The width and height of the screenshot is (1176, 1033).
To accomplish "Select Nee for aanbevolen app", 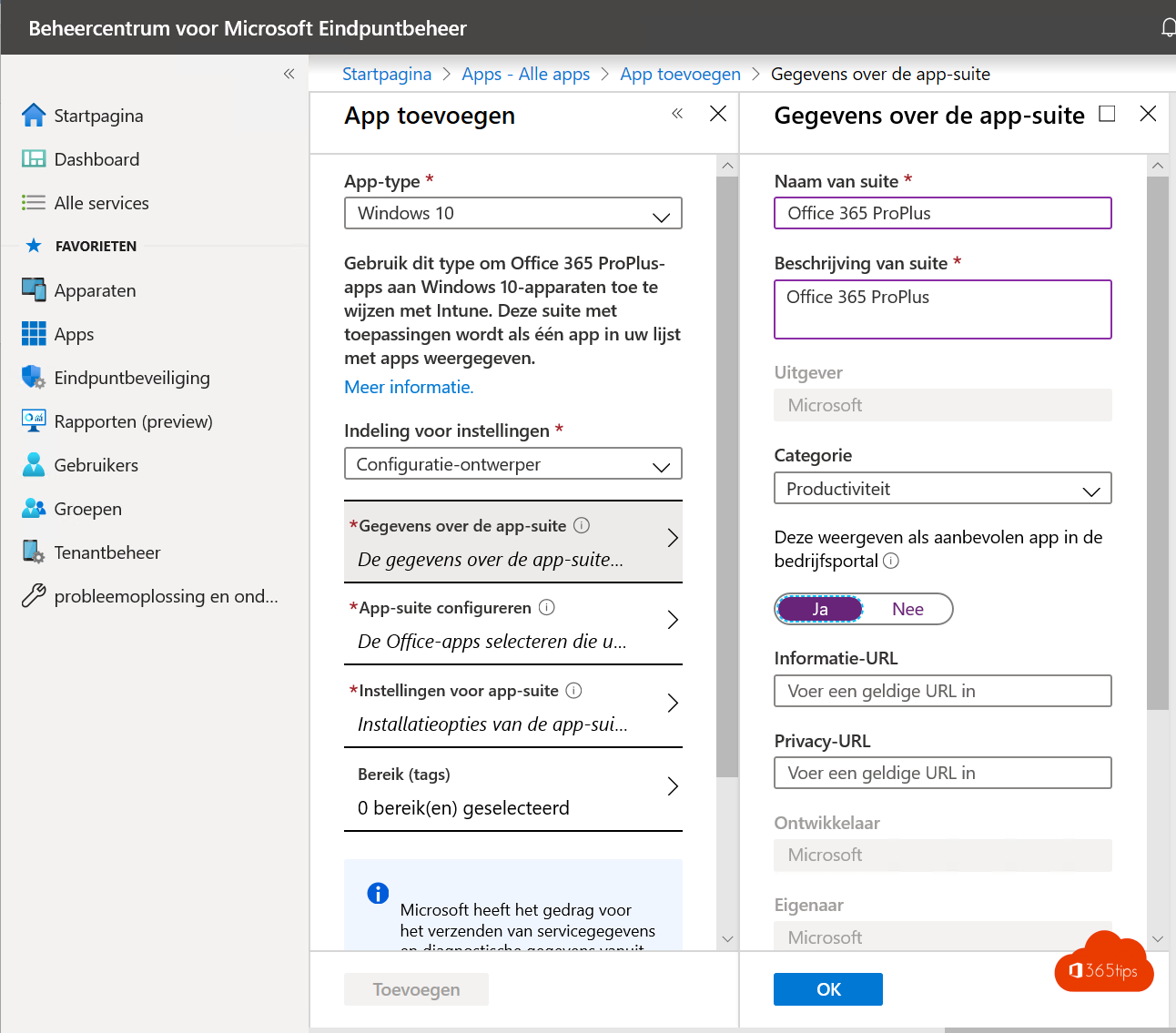I will coord(907,609).
